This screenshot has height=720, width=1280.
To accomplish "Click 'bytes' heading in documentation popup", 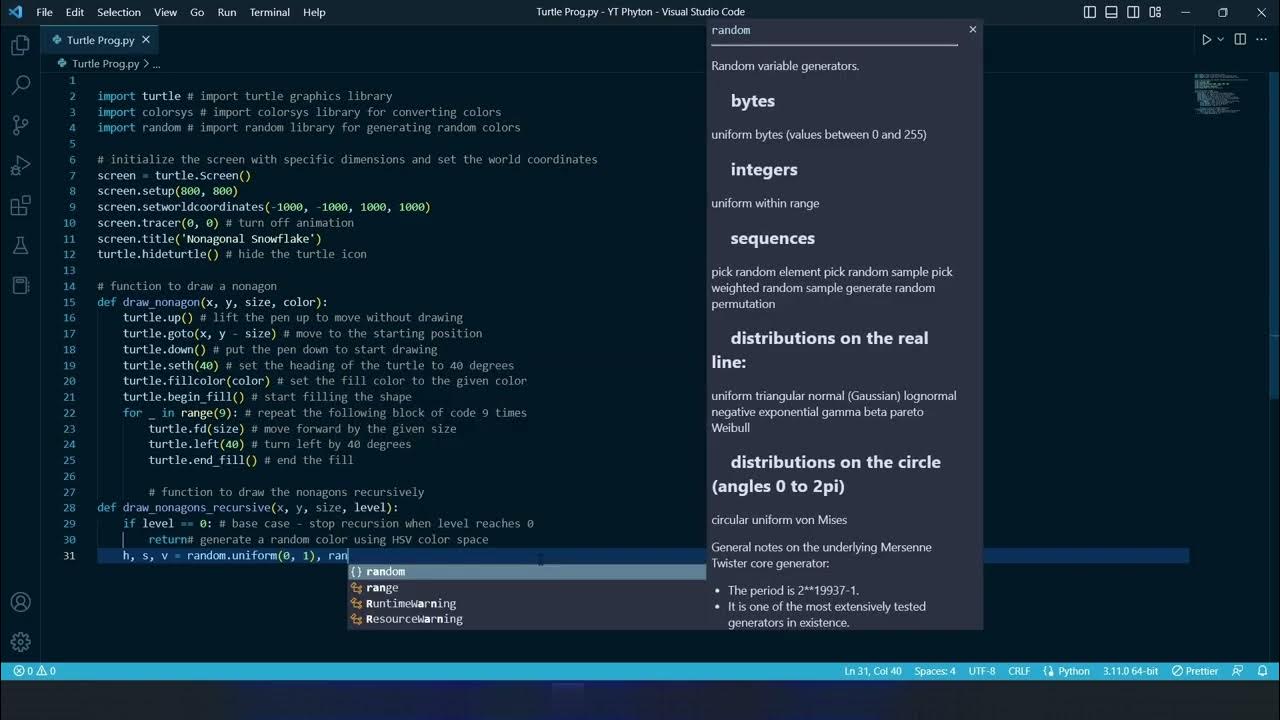I will pos(753,101).
